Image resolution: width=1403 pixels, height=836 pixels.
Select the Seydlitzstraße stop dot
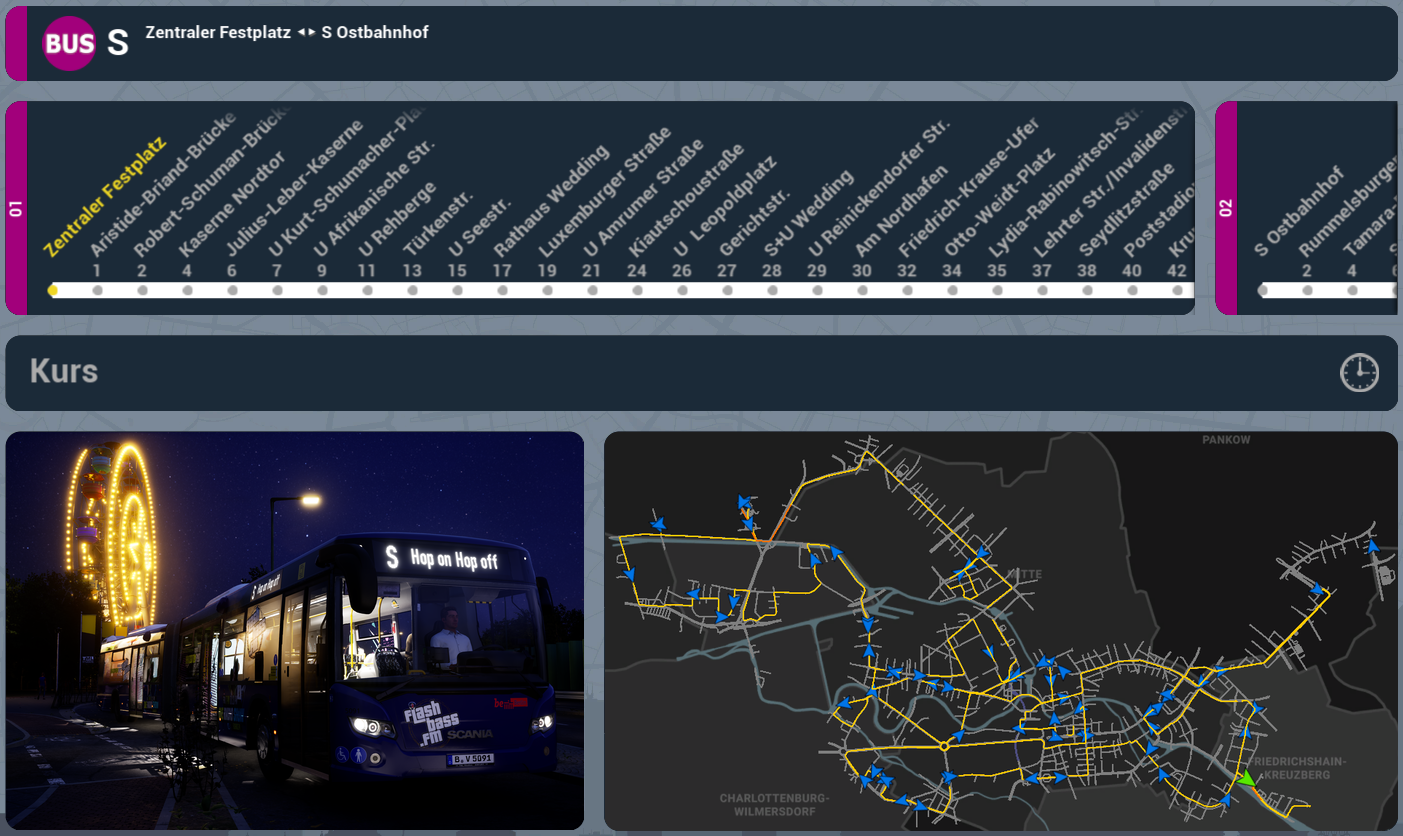pyautogui.click(x=1087, y=290)
